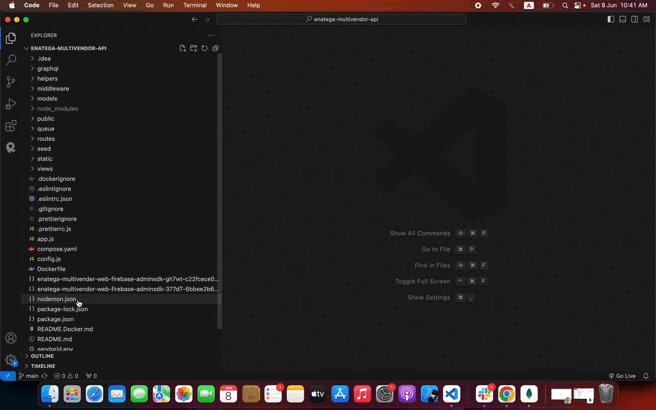The width and height of the screenshot is (656, 410).
Task: Expand the TIMELINE section
Action: [x=43, y=366]
